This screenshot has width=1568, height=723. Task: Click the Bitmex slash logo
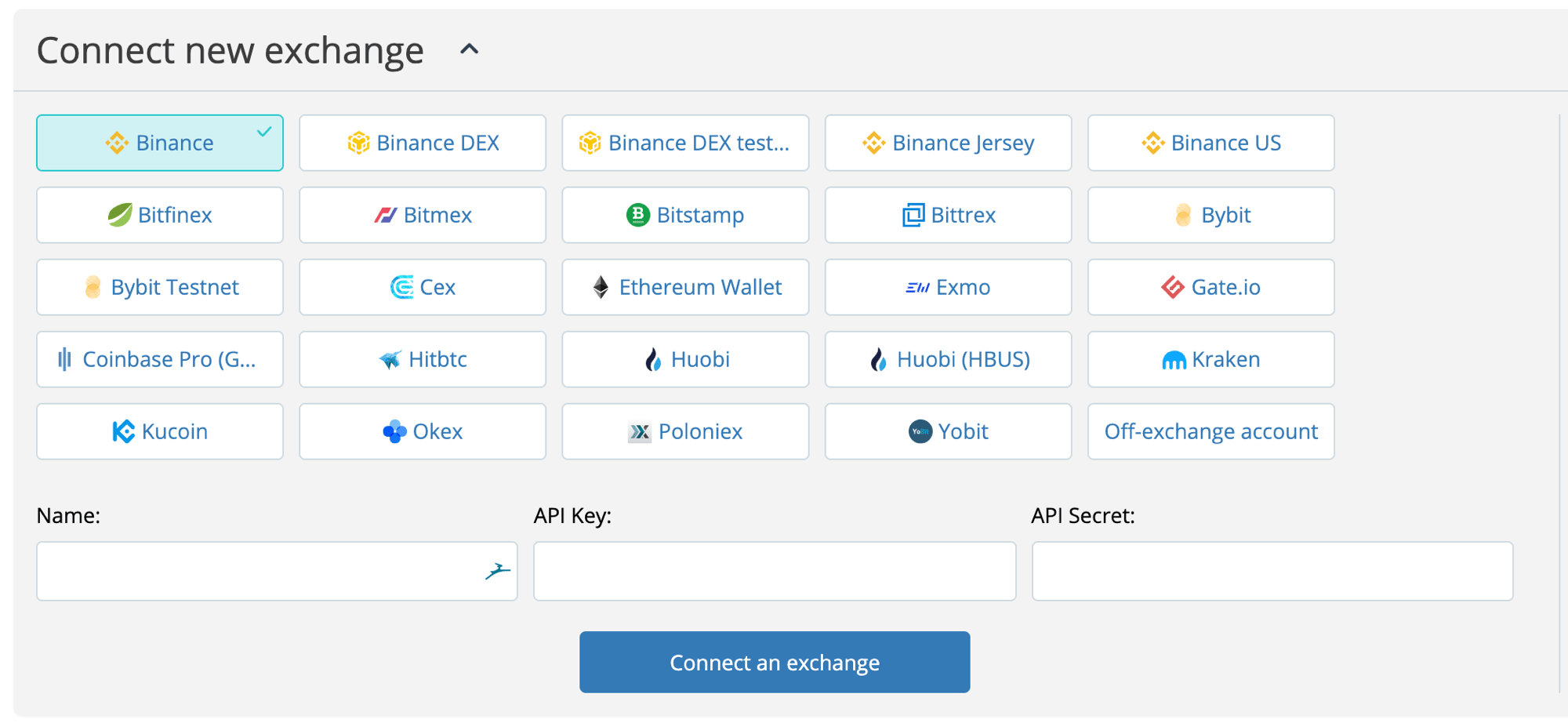pyautogui.click(x=385, y=215)
